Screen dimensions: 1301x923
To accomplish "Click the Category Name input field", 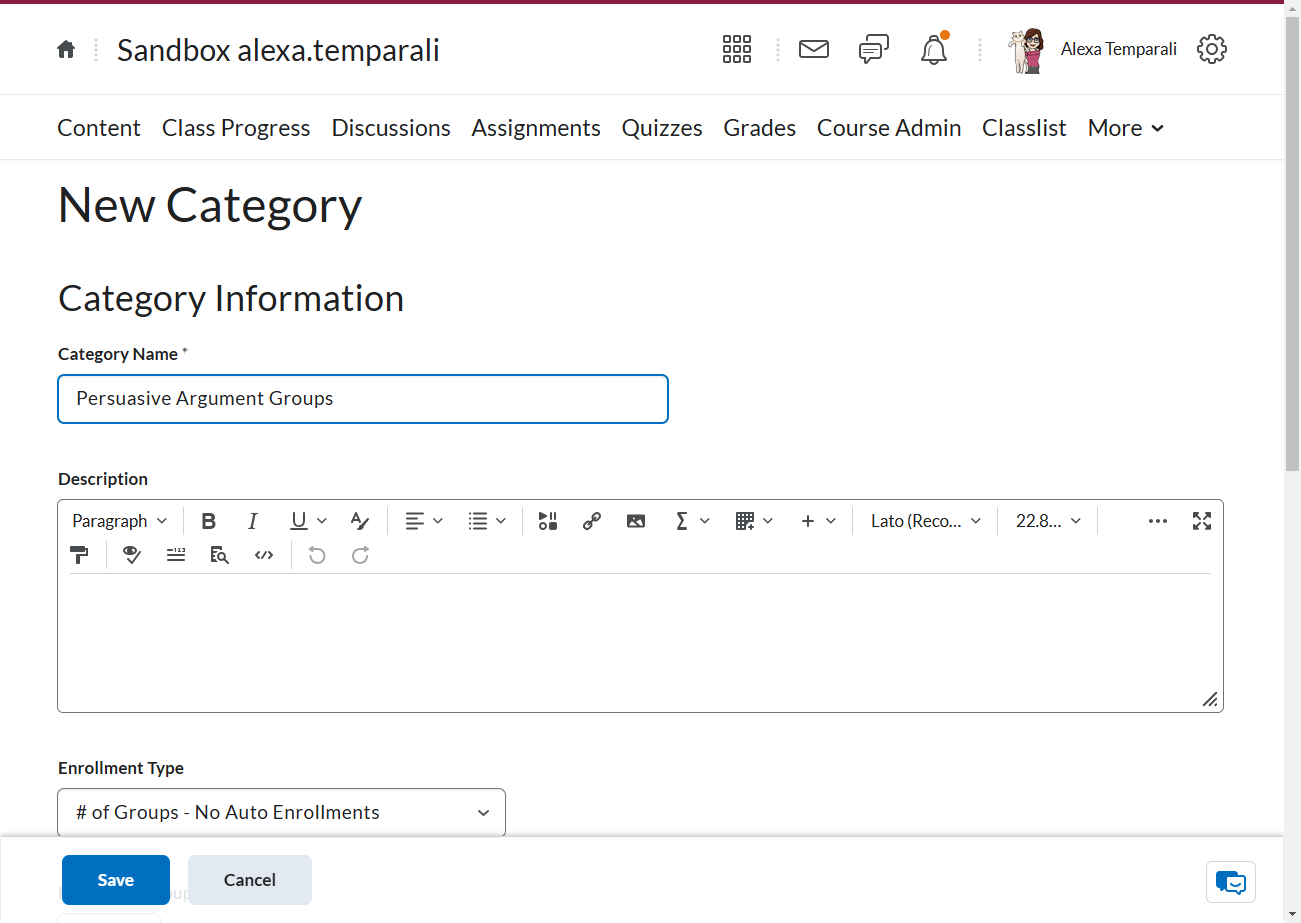I will tap(363, 399).
